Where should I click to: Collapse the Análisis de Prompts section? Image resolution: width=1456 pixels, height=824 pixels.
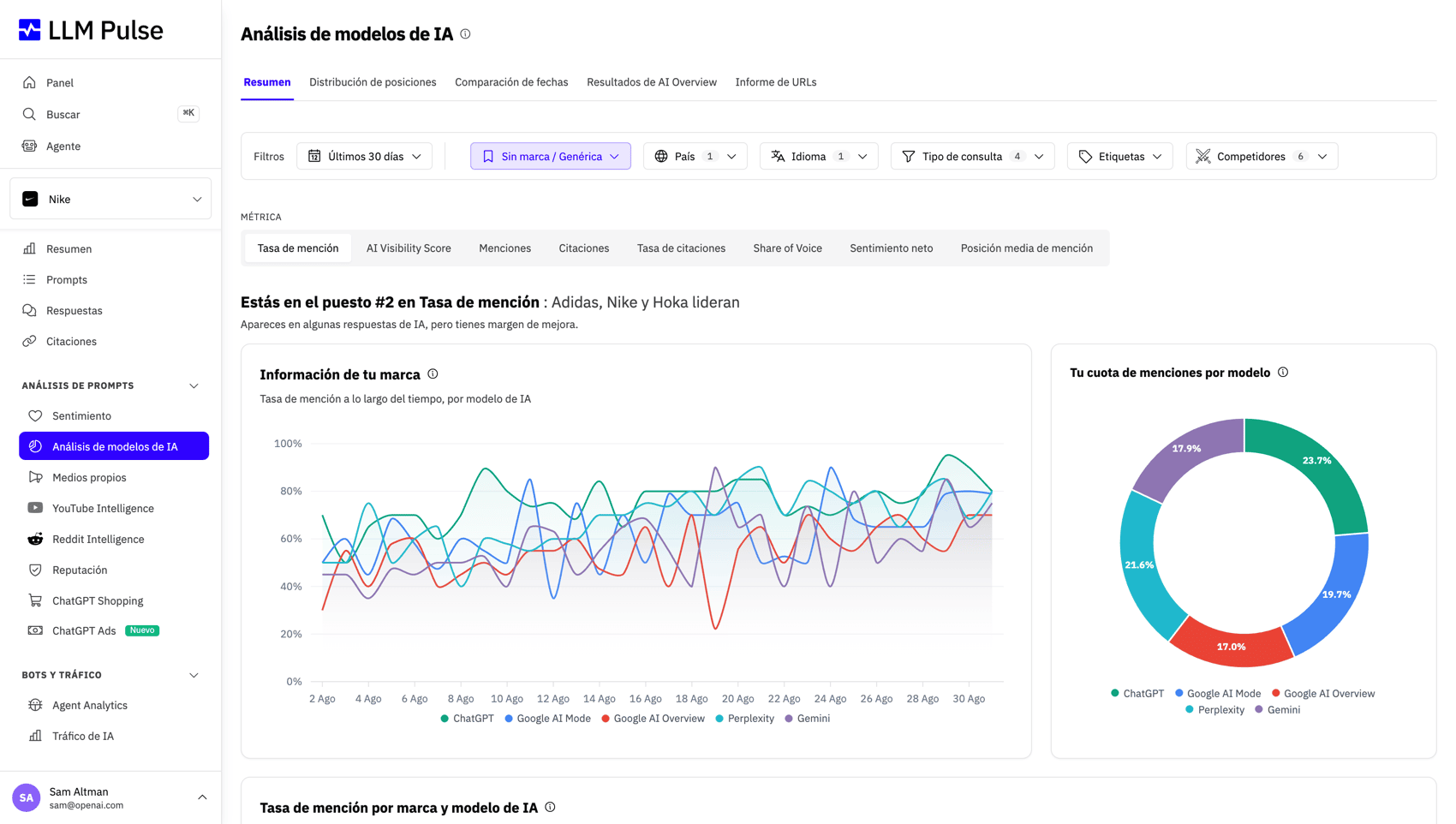coord(194,386)
